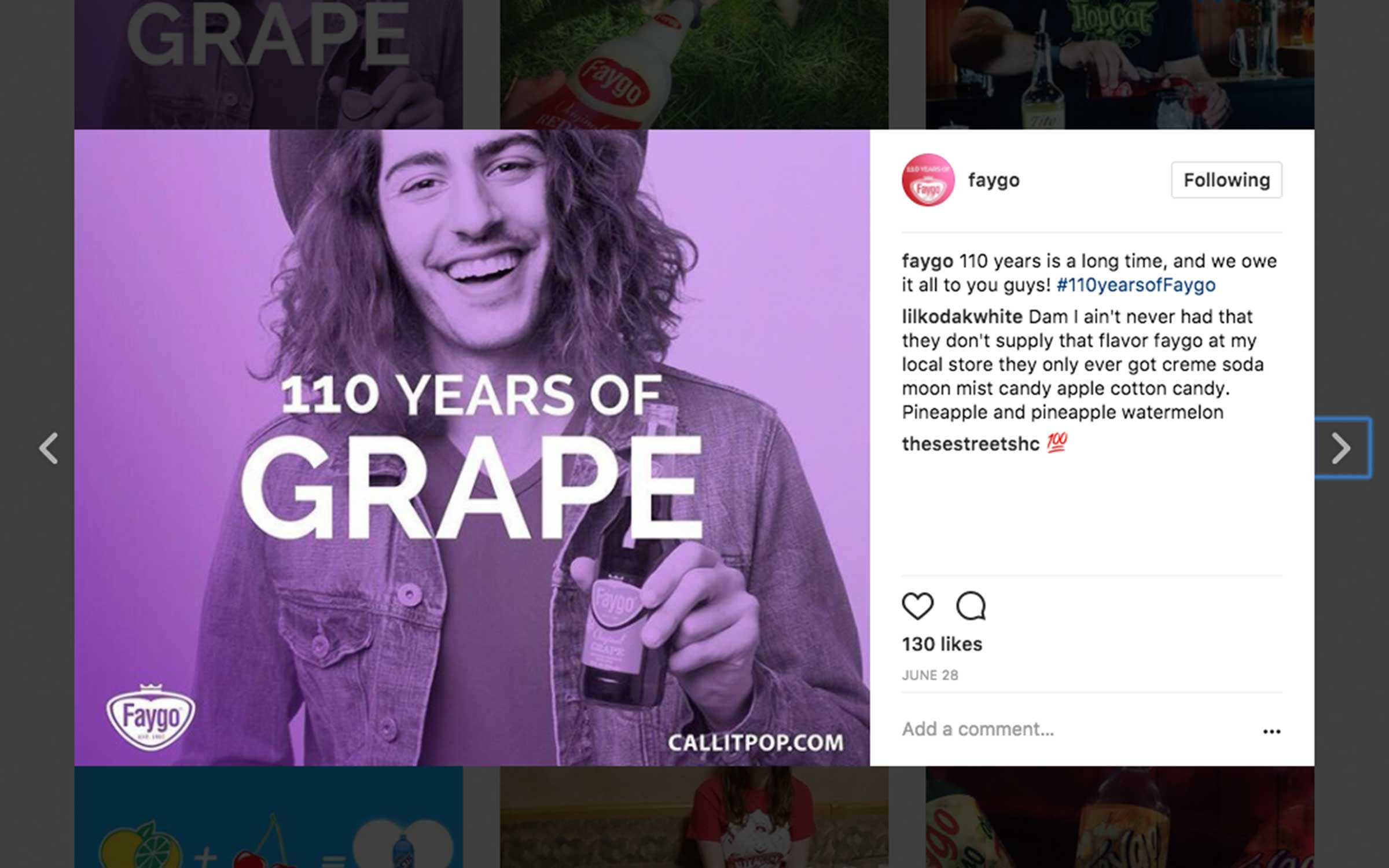Open the dimmed Grape thumbnail above the post
Screen dimensions: 1389x868
tap(268, 64)
